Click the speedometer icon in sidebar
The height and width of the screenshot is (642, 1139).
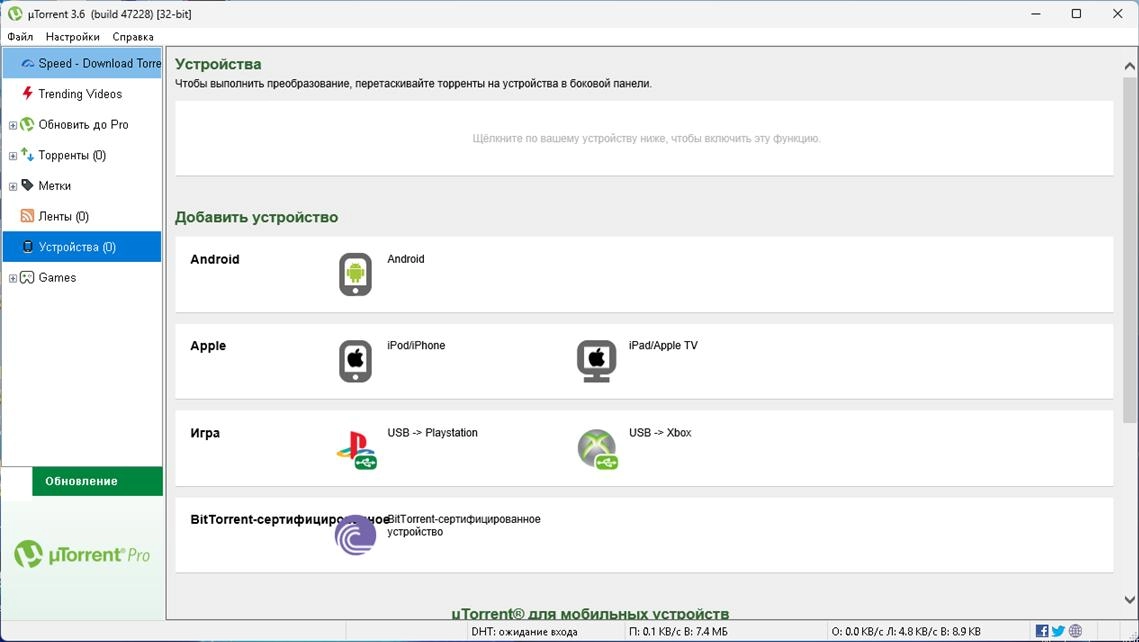[28, 63]
